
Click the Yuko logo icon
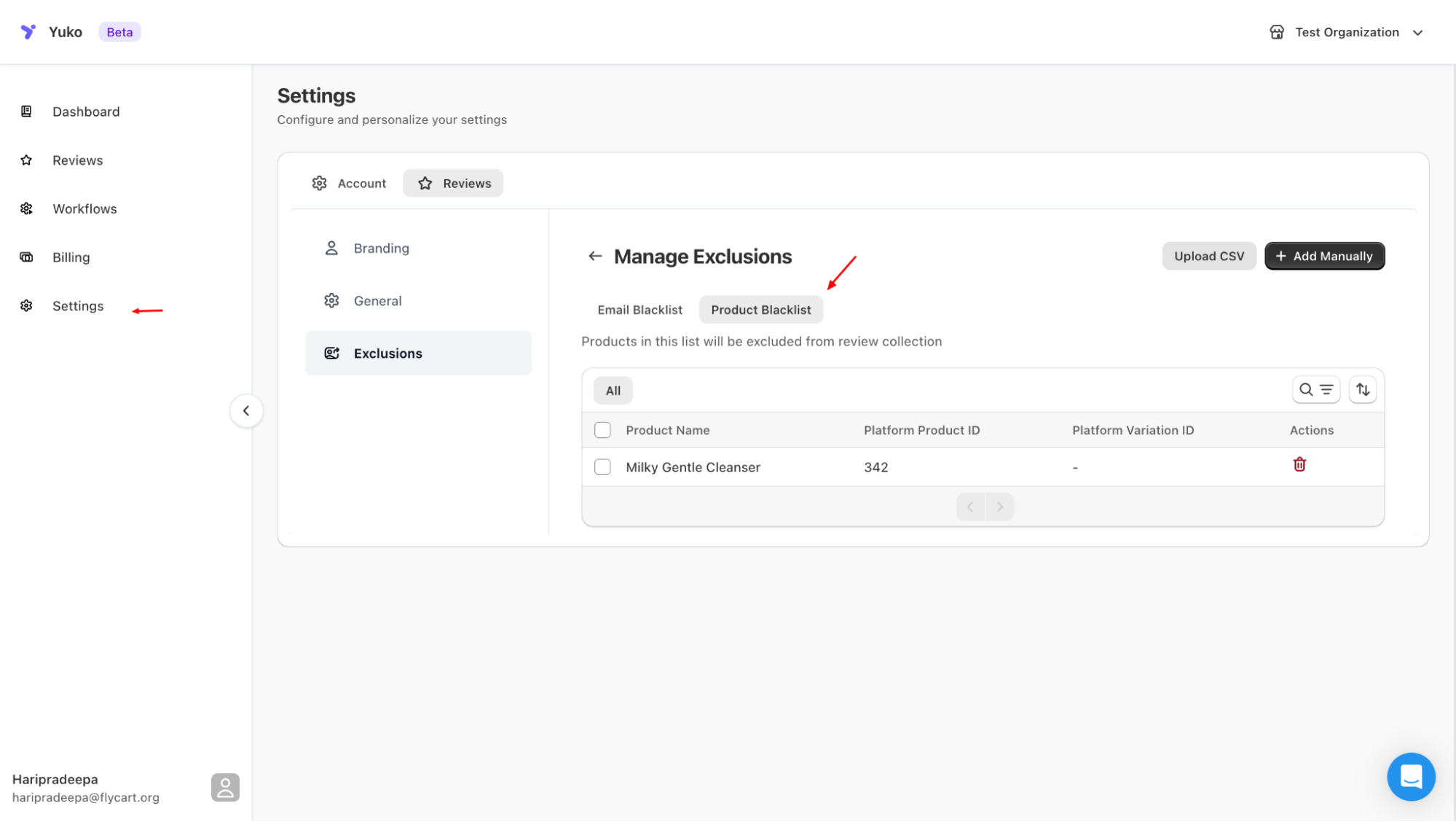pos(28,32)
